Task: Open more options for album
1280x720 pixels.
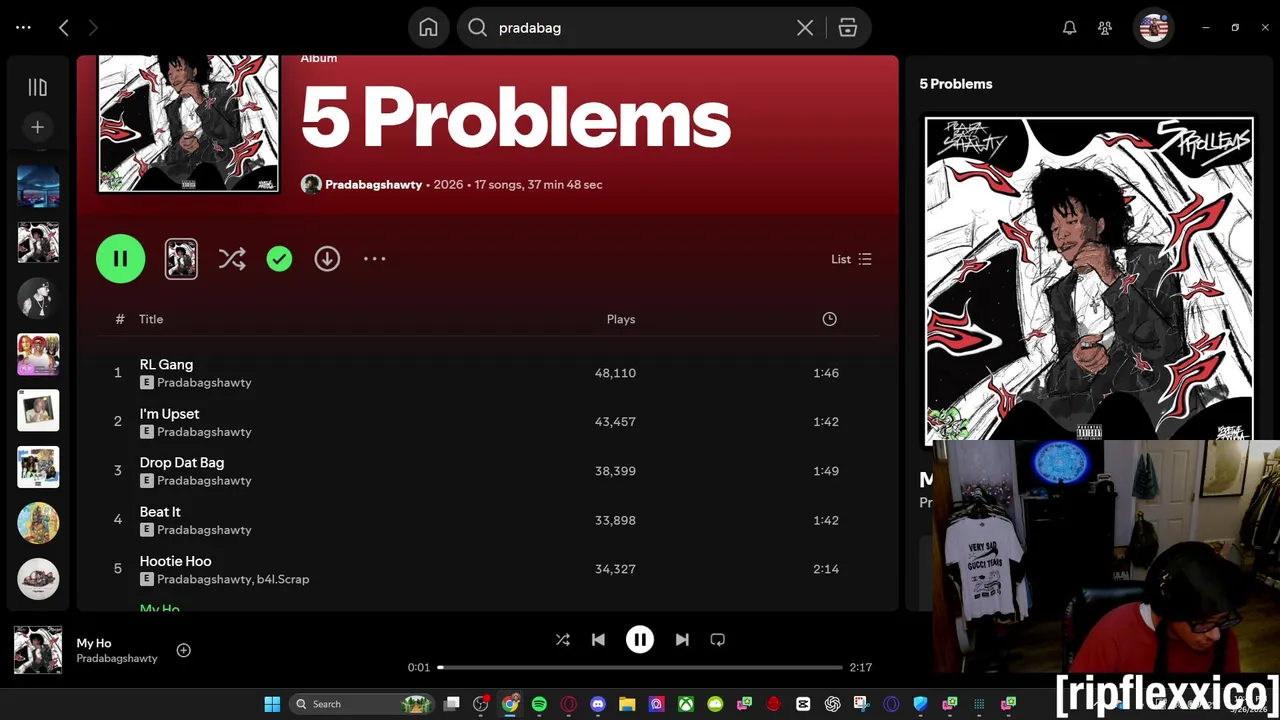Action: coord(374,259)
